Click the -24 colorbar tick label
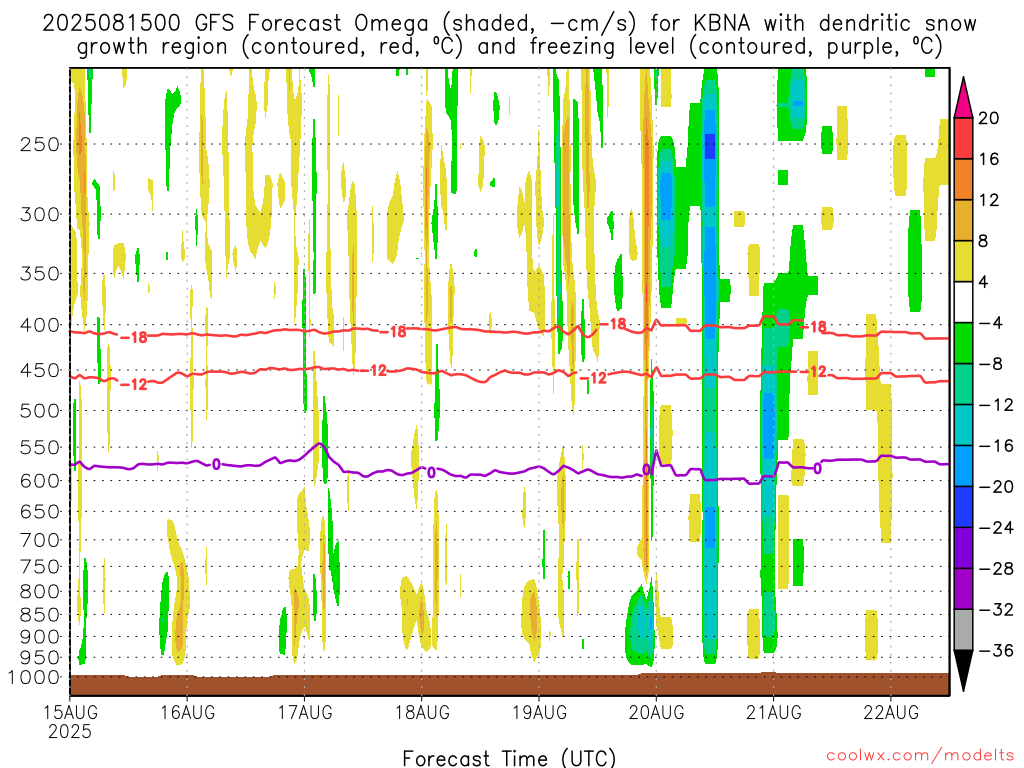This screenshot has height=768, width=1024. (996, 528)
